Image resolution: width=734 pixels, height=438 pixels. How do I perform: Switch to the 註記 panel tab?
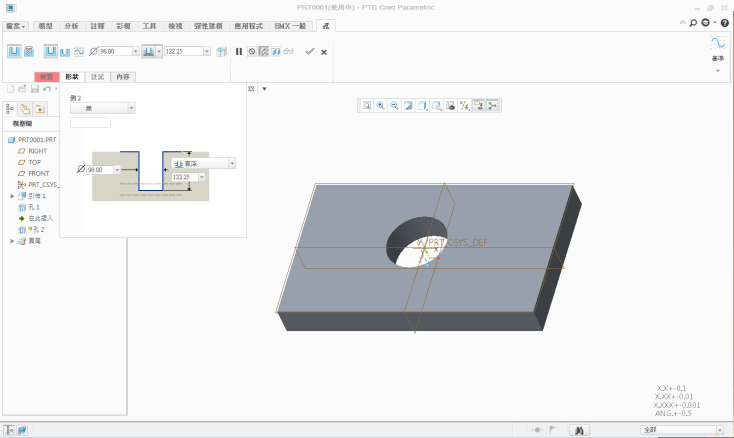[x=97, y=76]
